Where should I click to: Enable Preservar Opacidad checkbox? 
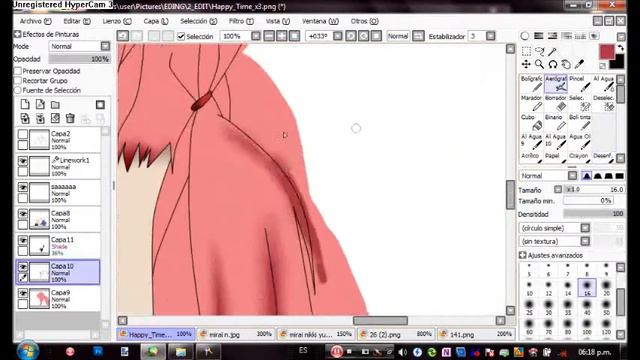coord(18,71)
